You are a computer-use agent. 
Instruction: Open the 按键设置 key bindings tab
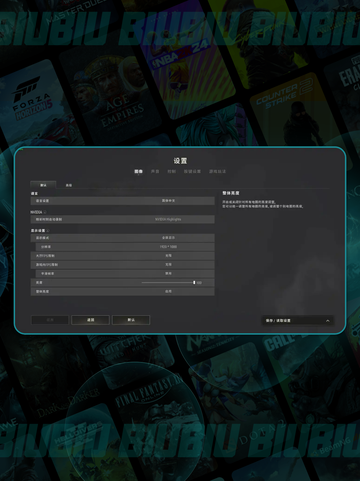click(x=192, y=171)
